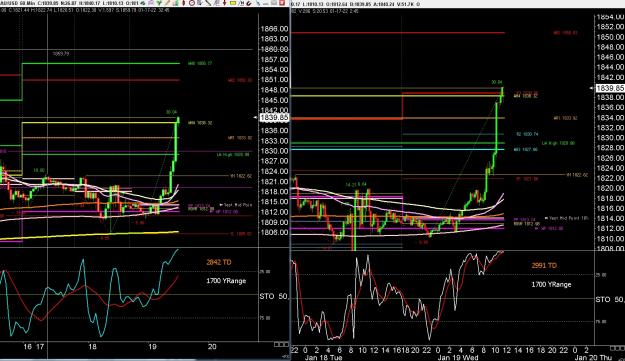
Task: Click the 1839.85 price tag on left chart
Action: pyautogui.click(x=274, y=118)
